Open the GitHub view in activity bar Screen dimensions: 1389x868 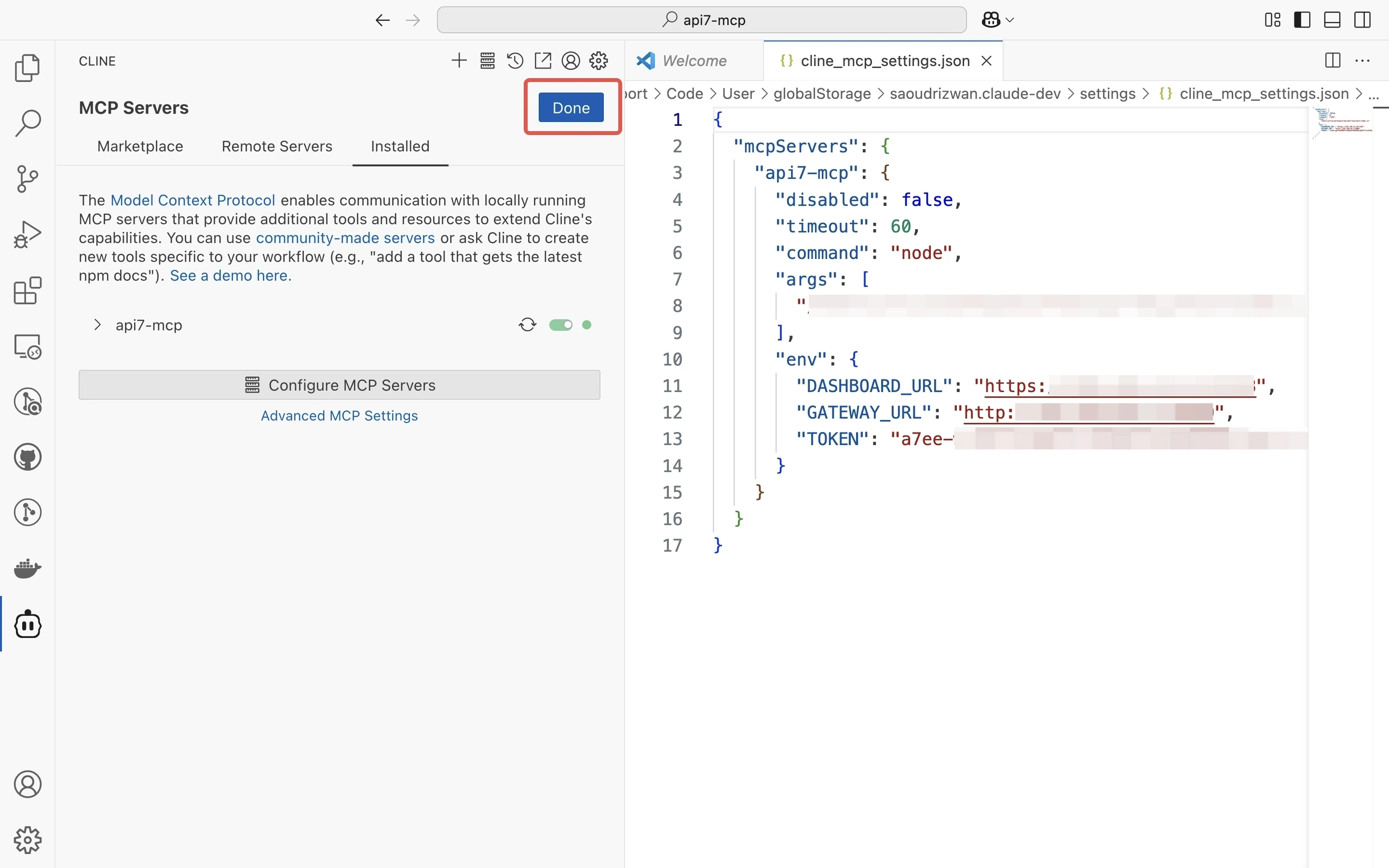point(27,458)
